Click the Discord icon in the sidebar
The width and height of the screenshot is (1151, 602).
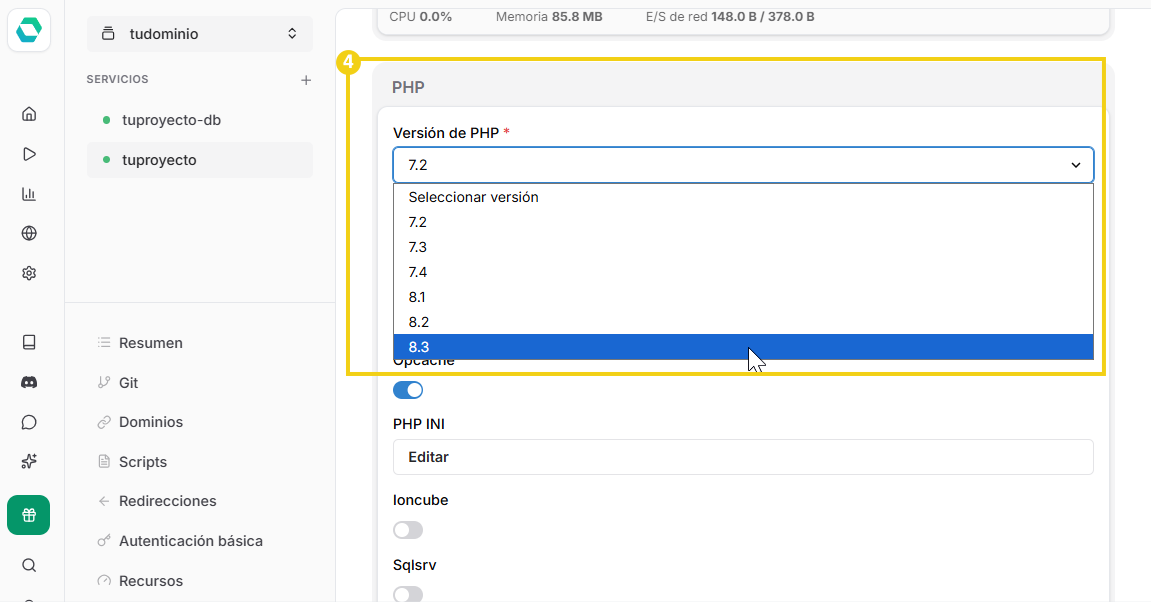pos(28,382)
